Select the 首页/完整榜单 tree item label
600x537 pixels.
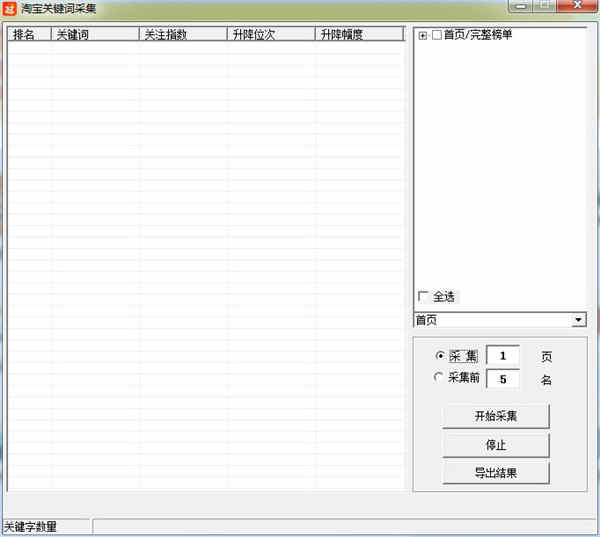click(x=478, y=35)
